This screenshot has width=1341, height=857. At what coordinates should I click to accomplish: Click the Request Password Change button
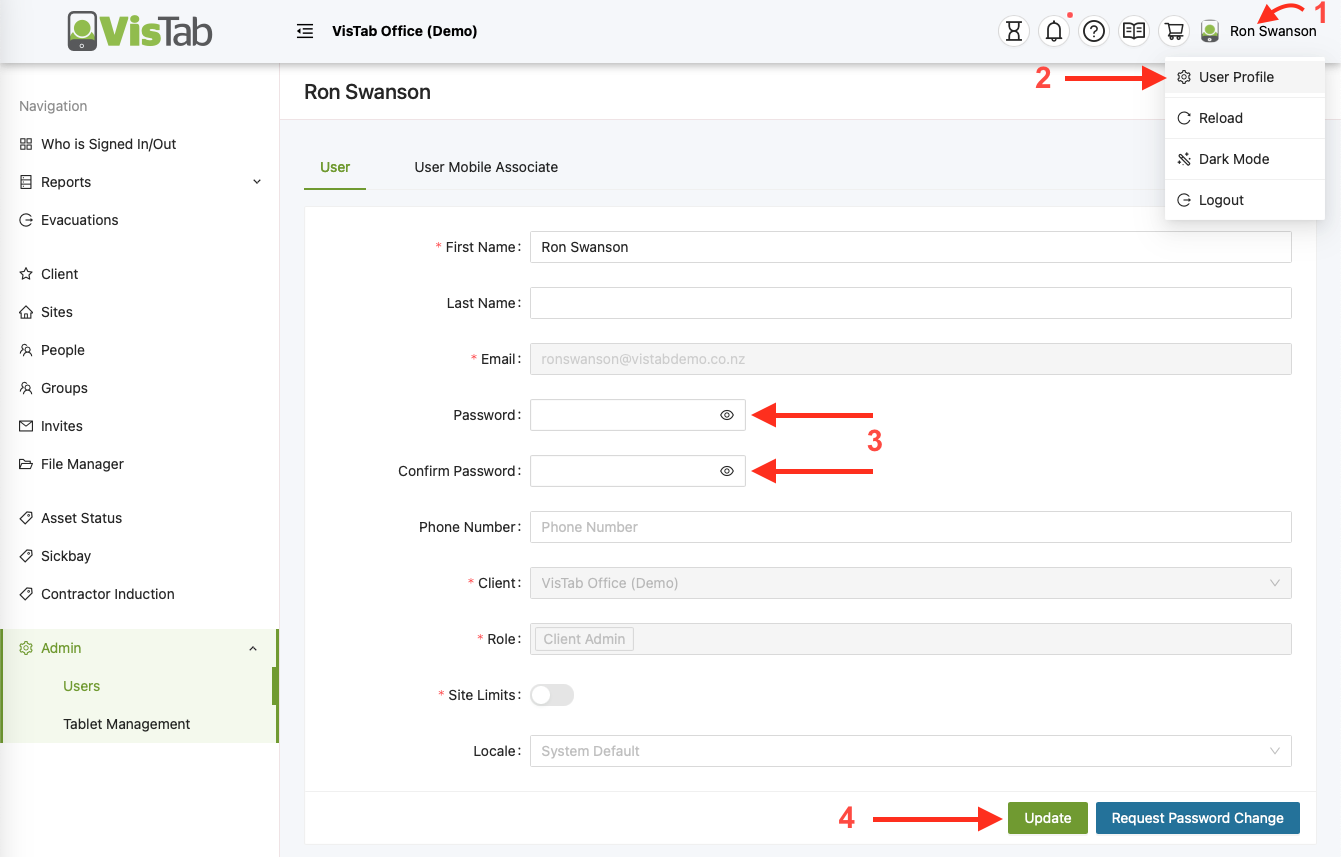click(1197, 818)
